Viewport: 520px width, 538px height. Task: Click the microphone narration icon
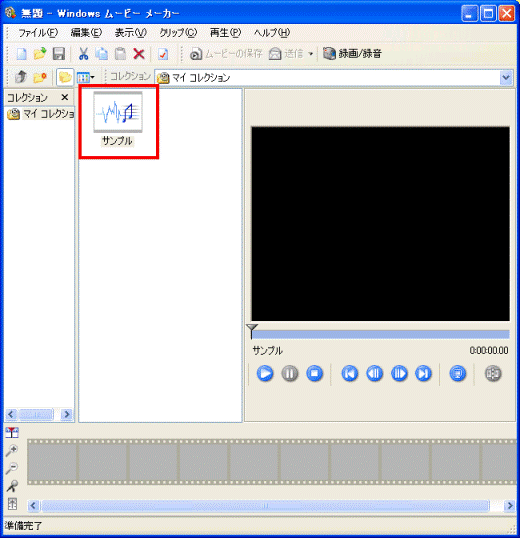click(12, 486)
